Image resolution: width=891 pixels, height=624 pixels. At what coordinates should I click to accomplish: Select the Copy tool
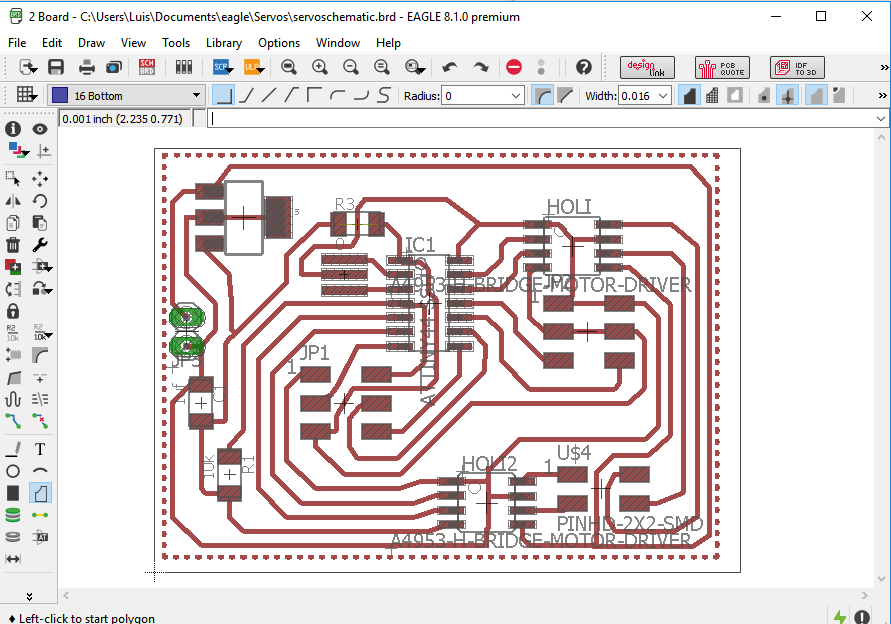[13, 223]
